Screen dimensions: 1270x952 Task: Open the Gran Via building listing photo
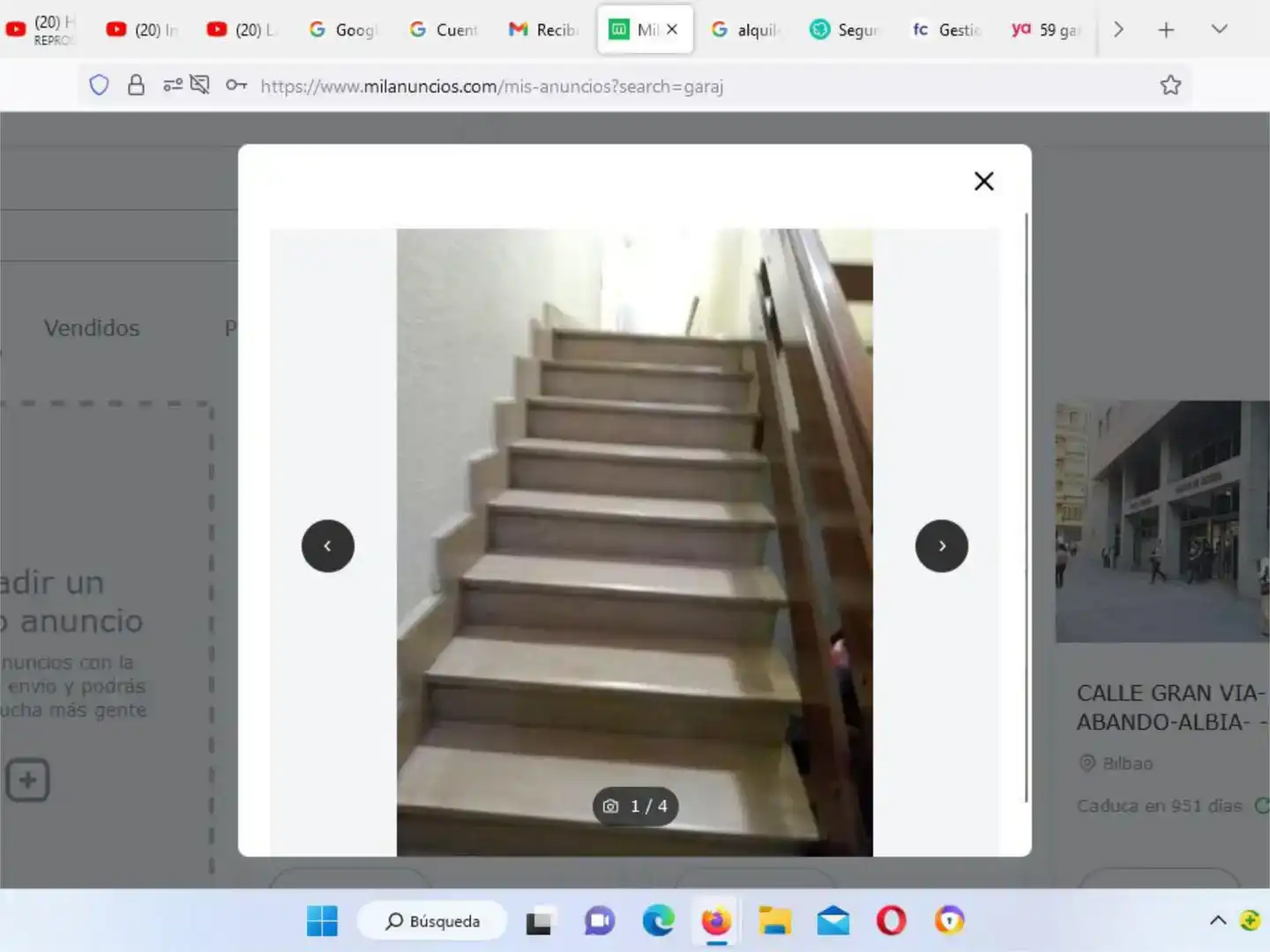pos(1162,522)
